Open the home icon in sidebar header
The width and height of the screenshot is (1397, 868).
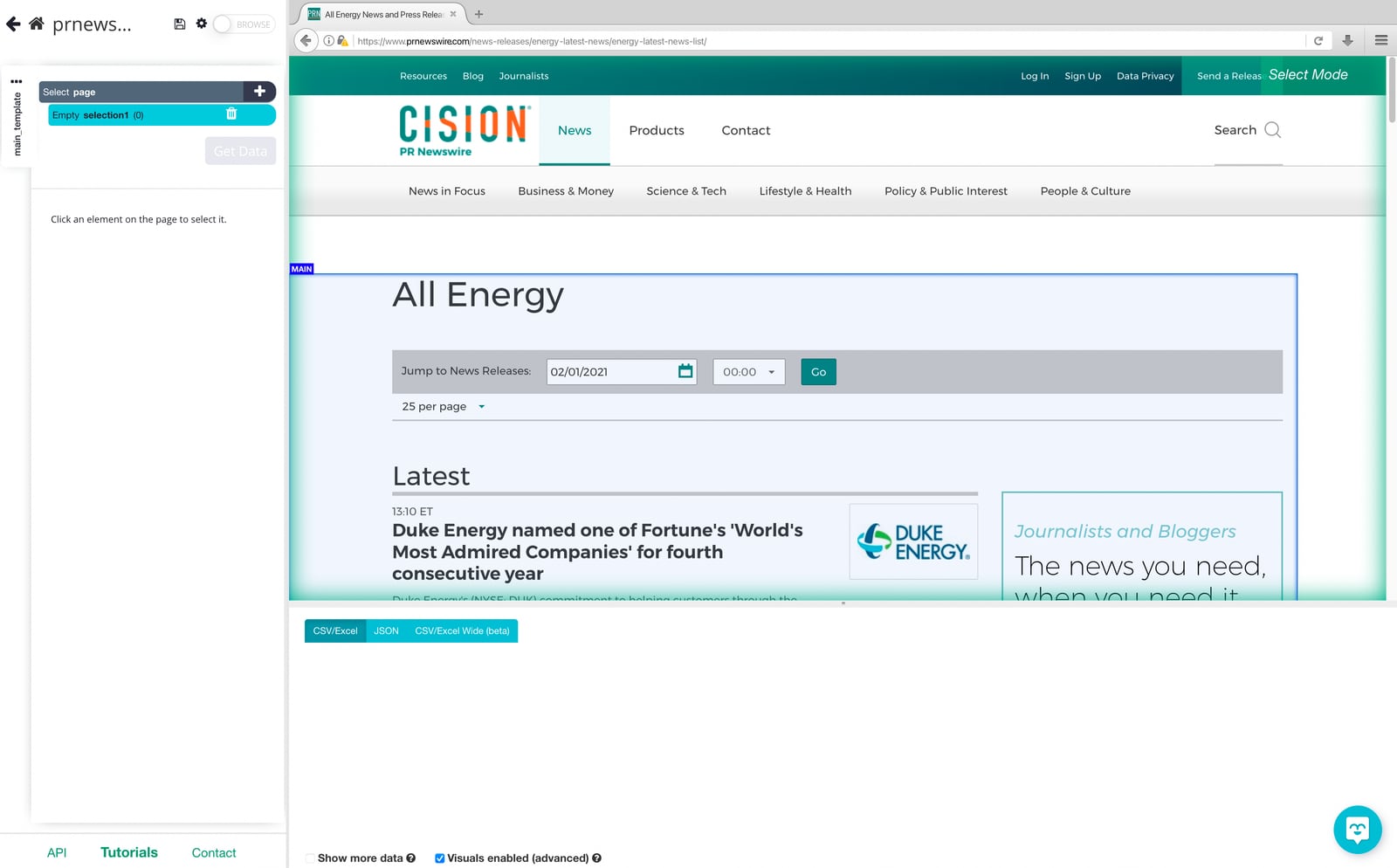coord(37,24)
